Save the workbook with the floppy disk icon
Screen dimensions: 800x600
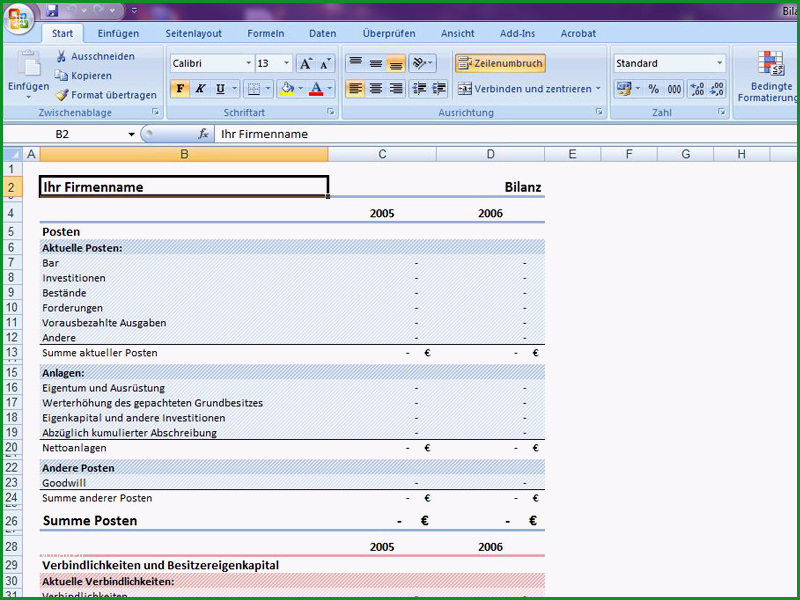(x=52, y=10)
